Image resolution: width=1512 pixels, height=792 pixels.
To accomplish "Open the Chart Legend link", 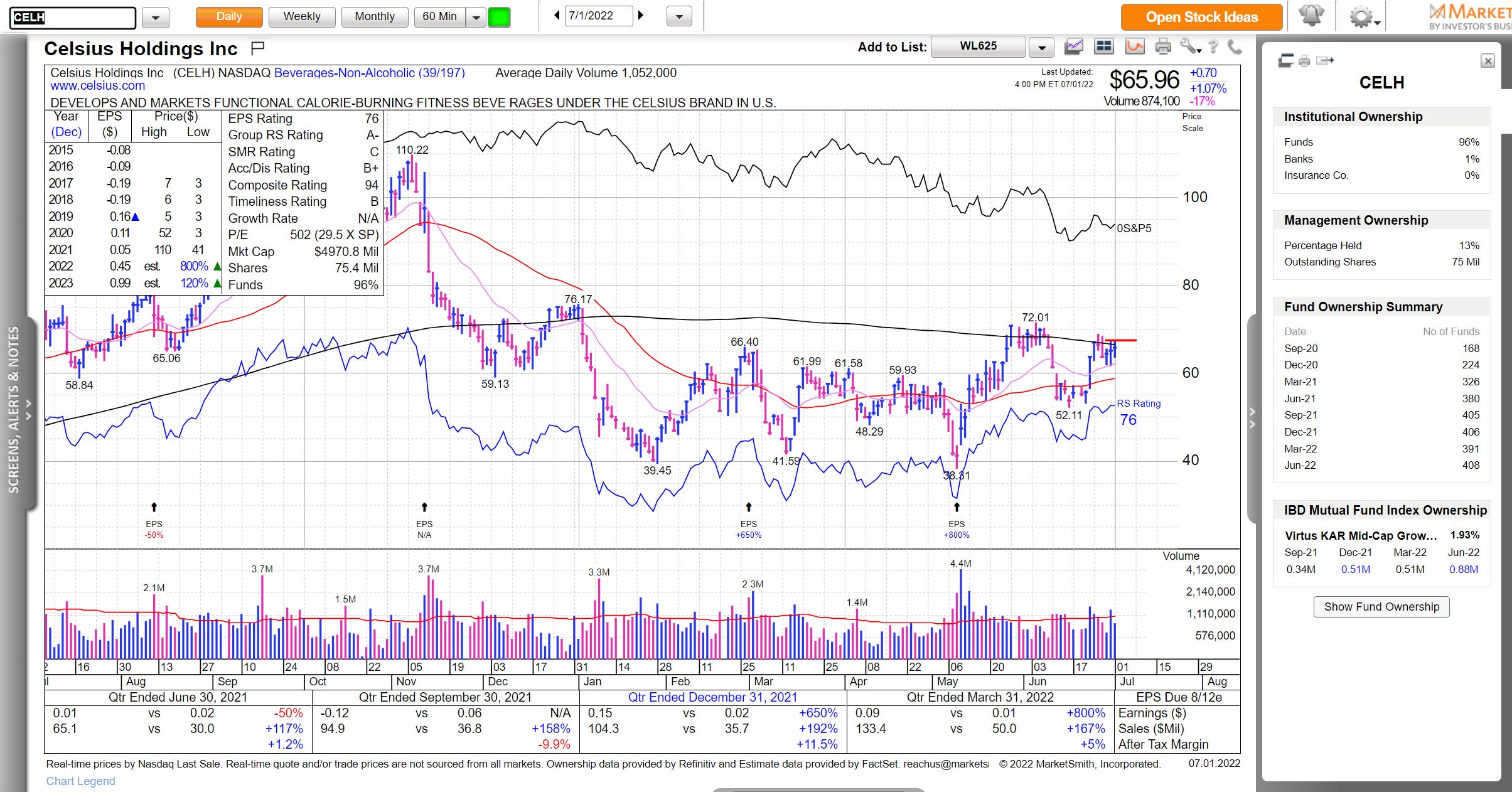I will (x=80, y=781).
